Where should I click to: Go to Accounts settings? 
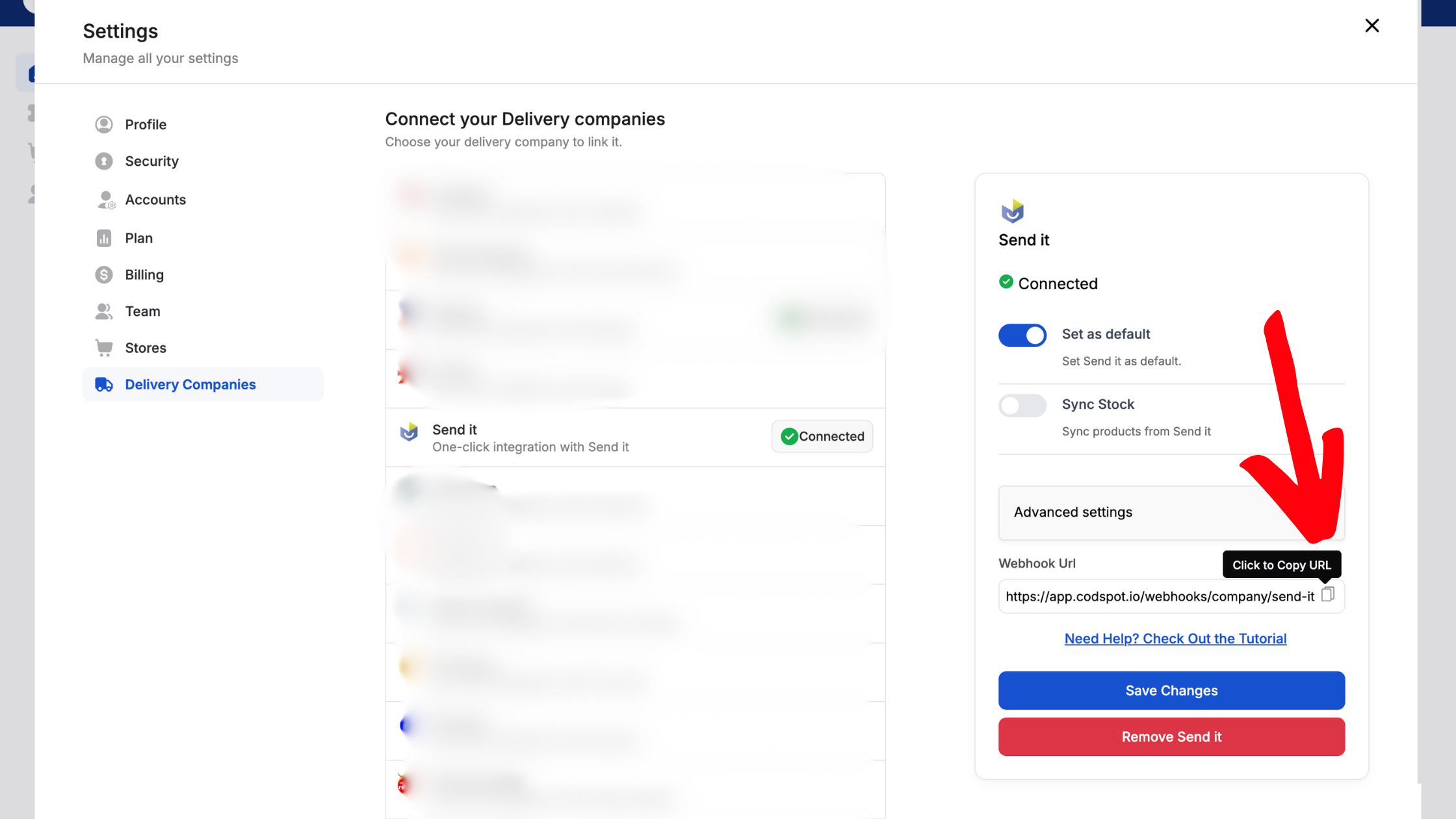tap(203, 200)
